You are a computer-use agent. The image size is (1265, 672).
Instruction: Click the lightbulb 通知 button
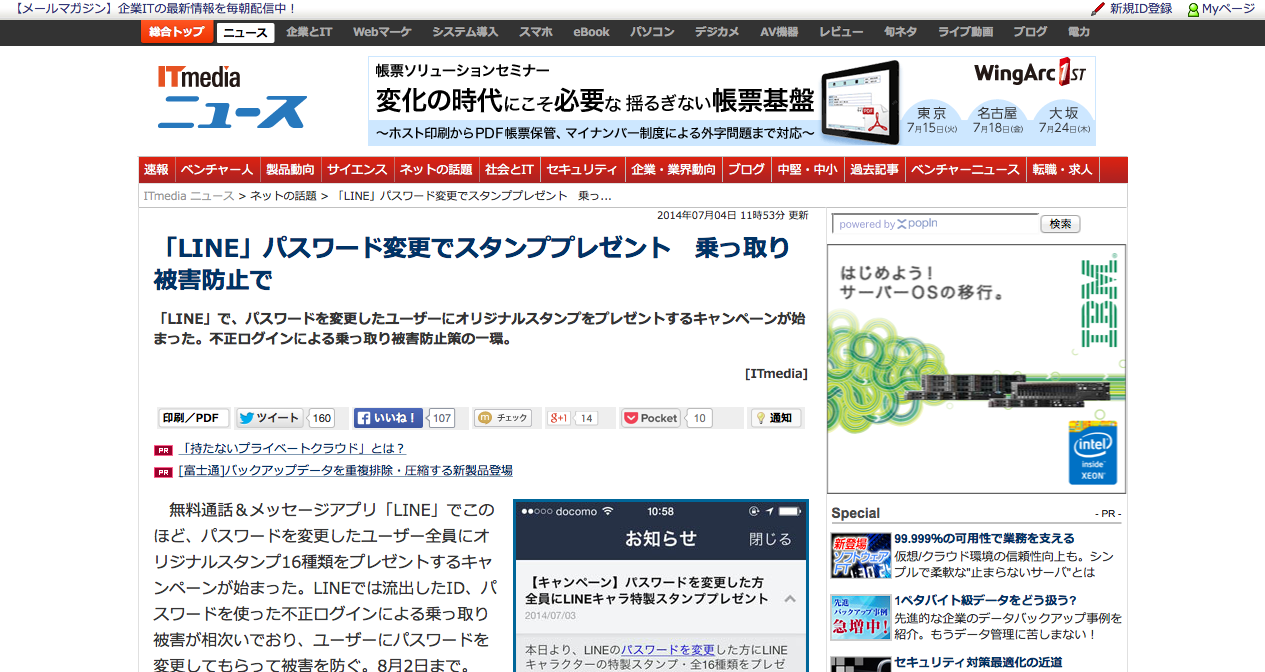pyautogui.click(x=776, y=418)
